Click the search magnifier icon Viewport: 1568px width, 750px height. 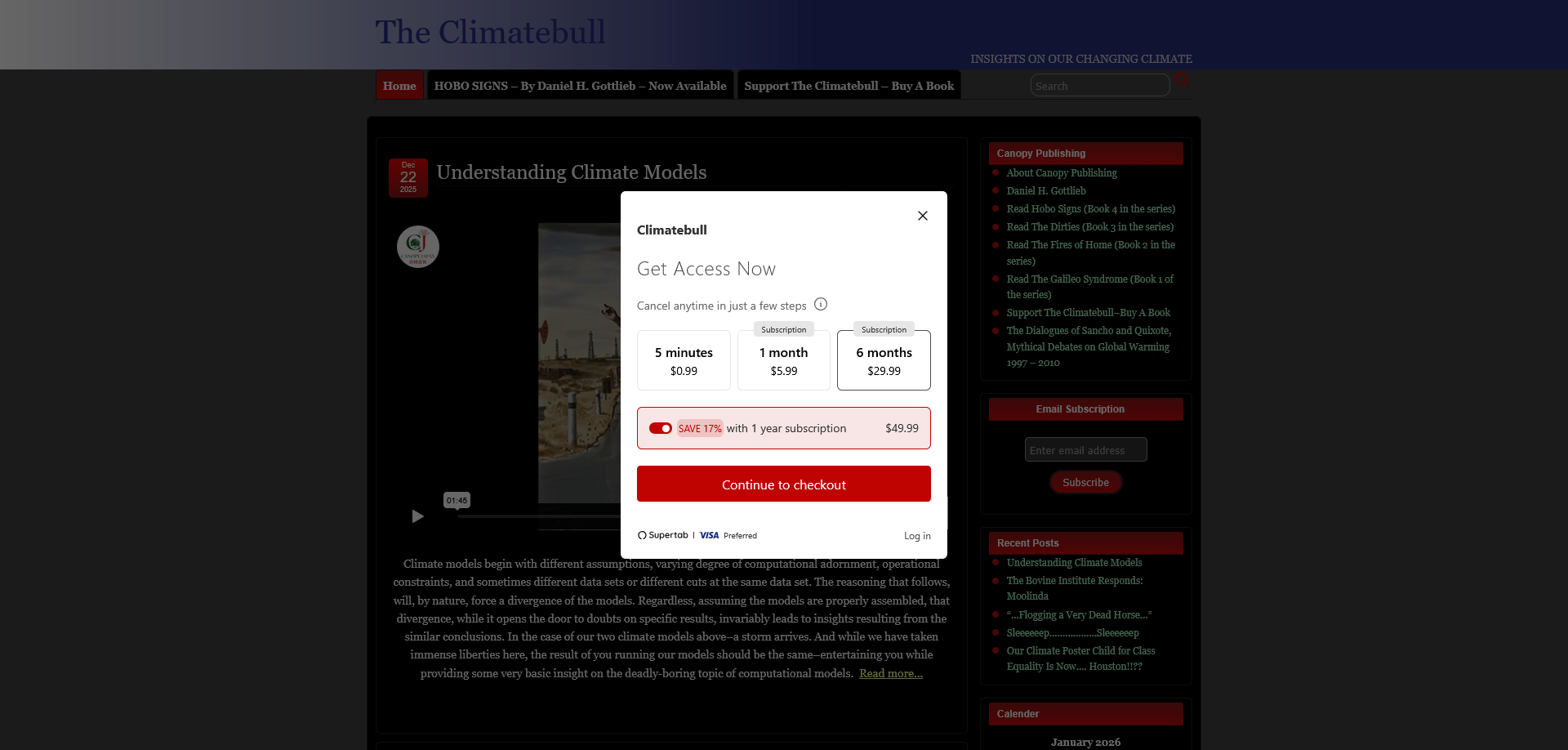(1182, 80)
